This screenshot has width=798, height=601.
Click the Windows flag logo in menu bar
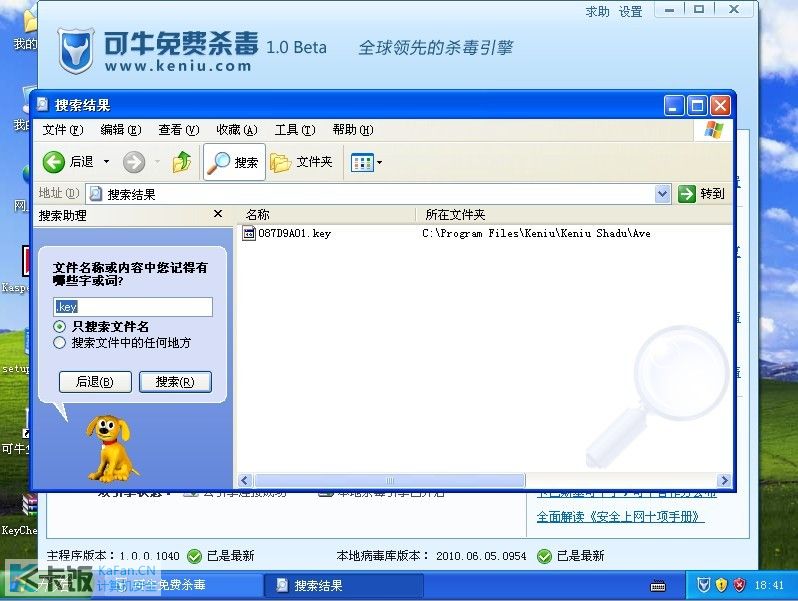click(x=714, y=130)
